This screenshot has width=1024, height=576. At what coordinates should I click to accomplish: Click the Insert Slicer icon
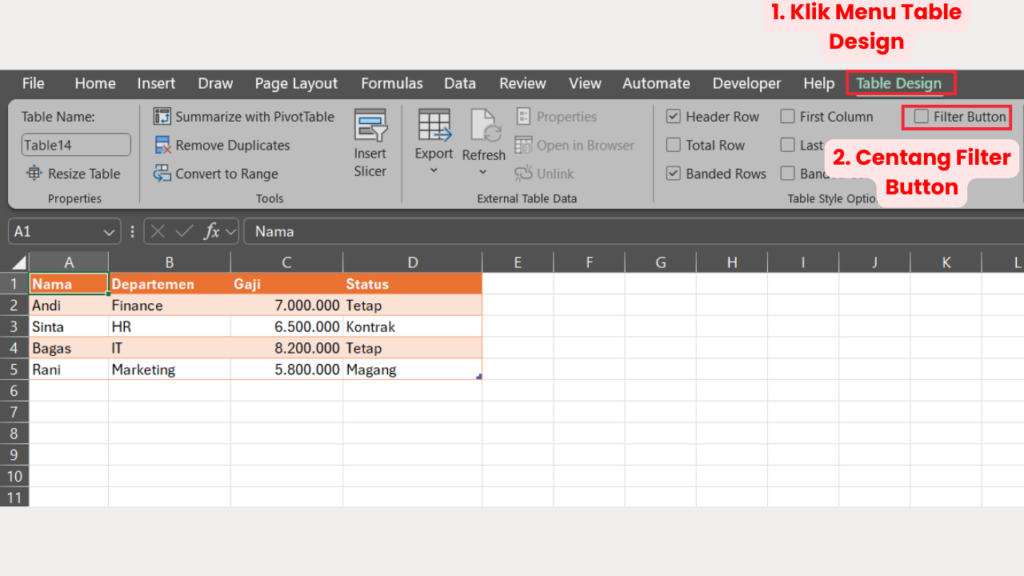pos(370,127)
